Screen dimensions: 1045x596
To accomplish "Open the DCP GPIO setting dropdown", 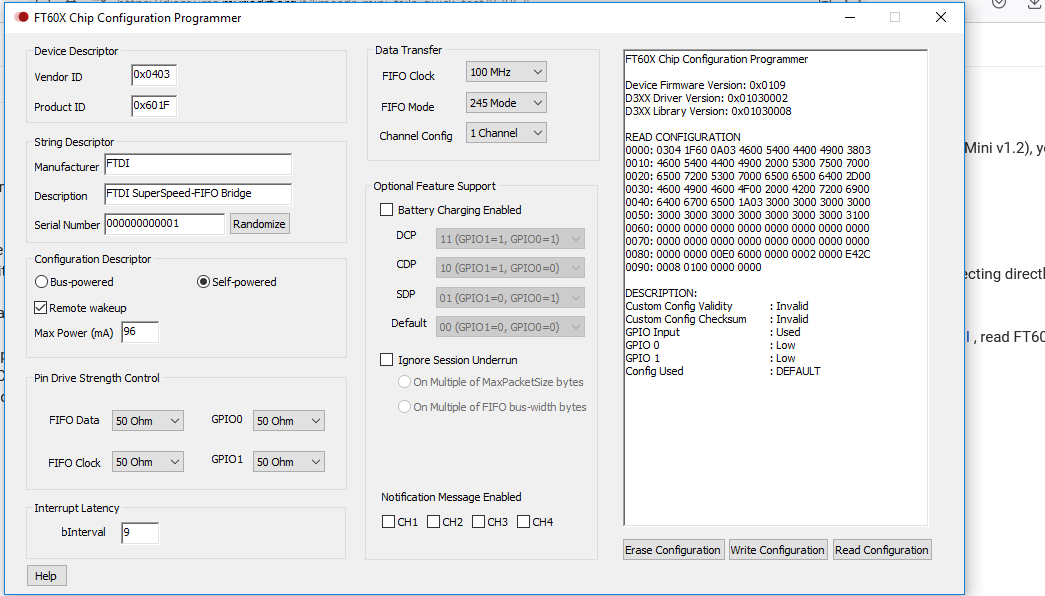I will click(511, 239).
